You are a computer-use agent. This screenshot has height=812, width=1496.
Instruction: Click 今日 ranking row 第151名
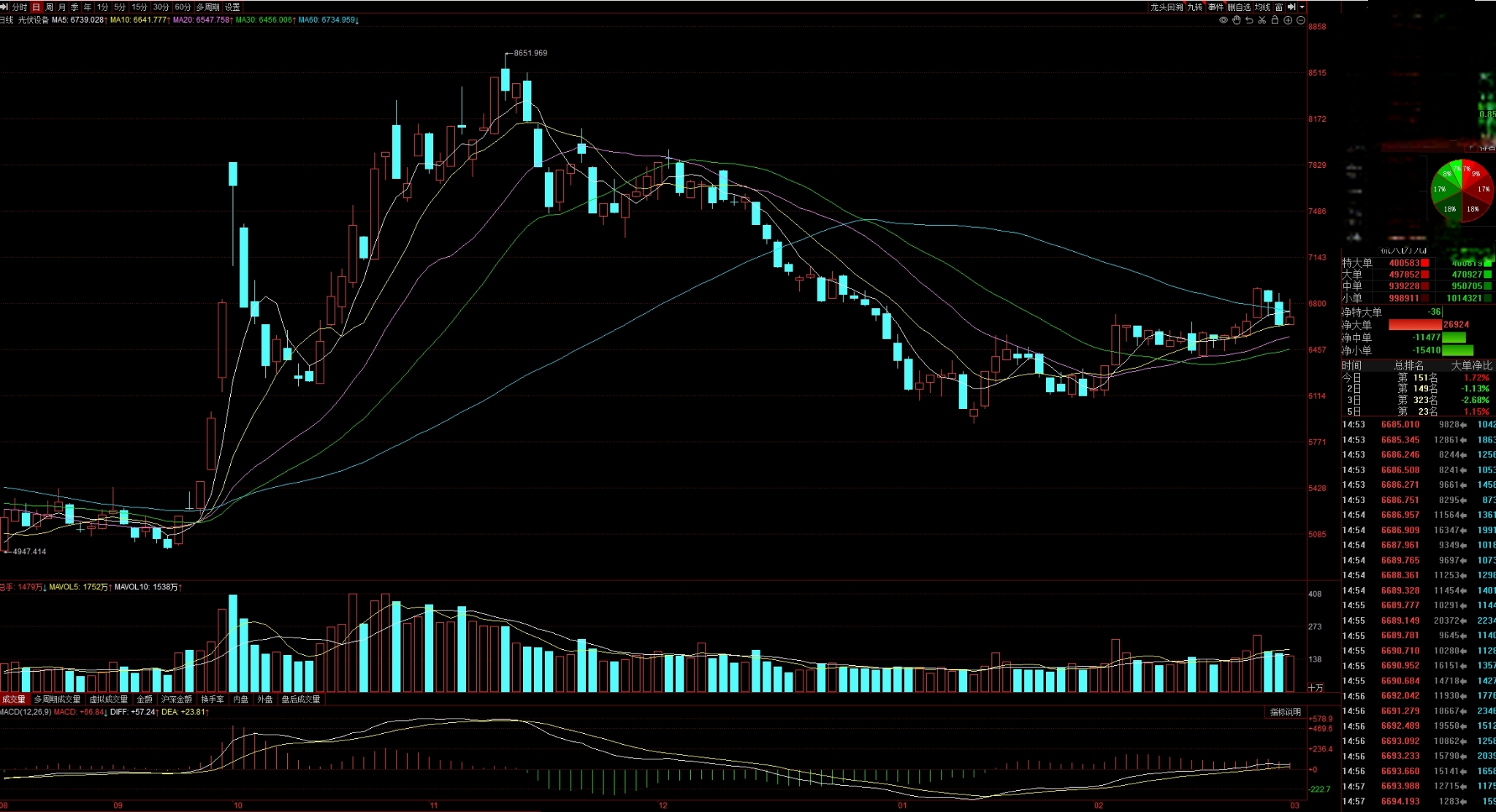click(x=1416, y=378)
